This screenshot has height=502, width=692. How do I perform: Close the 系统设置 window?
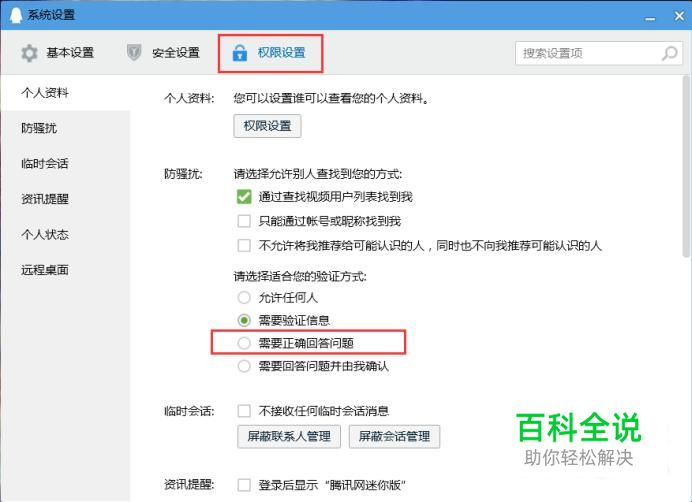[x=679, y=16]
